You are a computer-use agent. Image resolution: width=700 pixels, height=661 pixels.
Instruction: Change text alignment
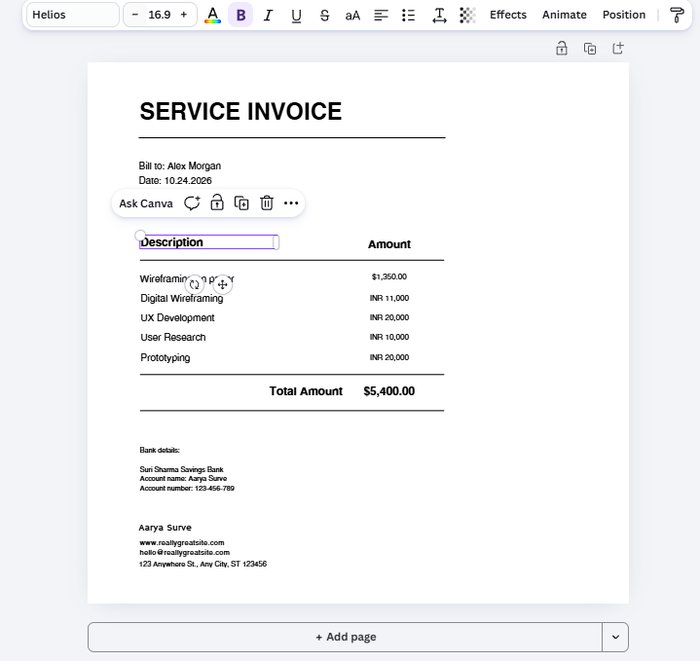point(381,16)
